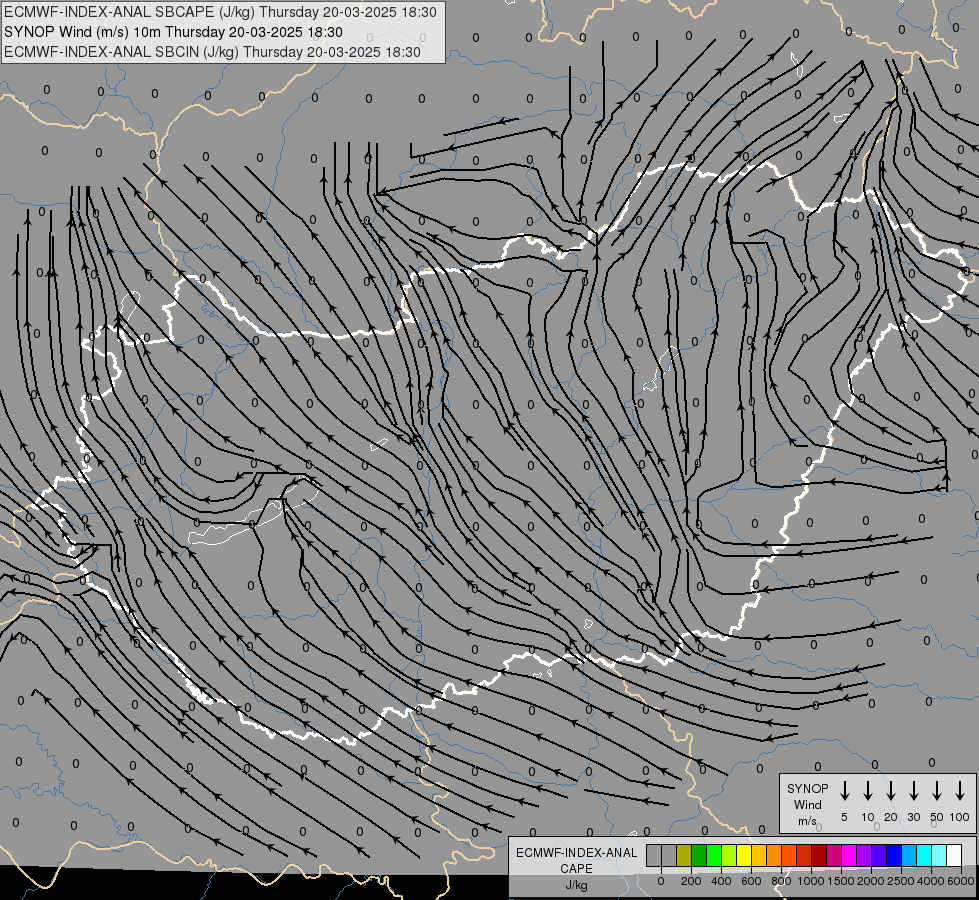Click the dark red swatch left of the 1500 tick
Image resolution: width=979 pixels, height=900 pixels.
(x=819, y=855)
